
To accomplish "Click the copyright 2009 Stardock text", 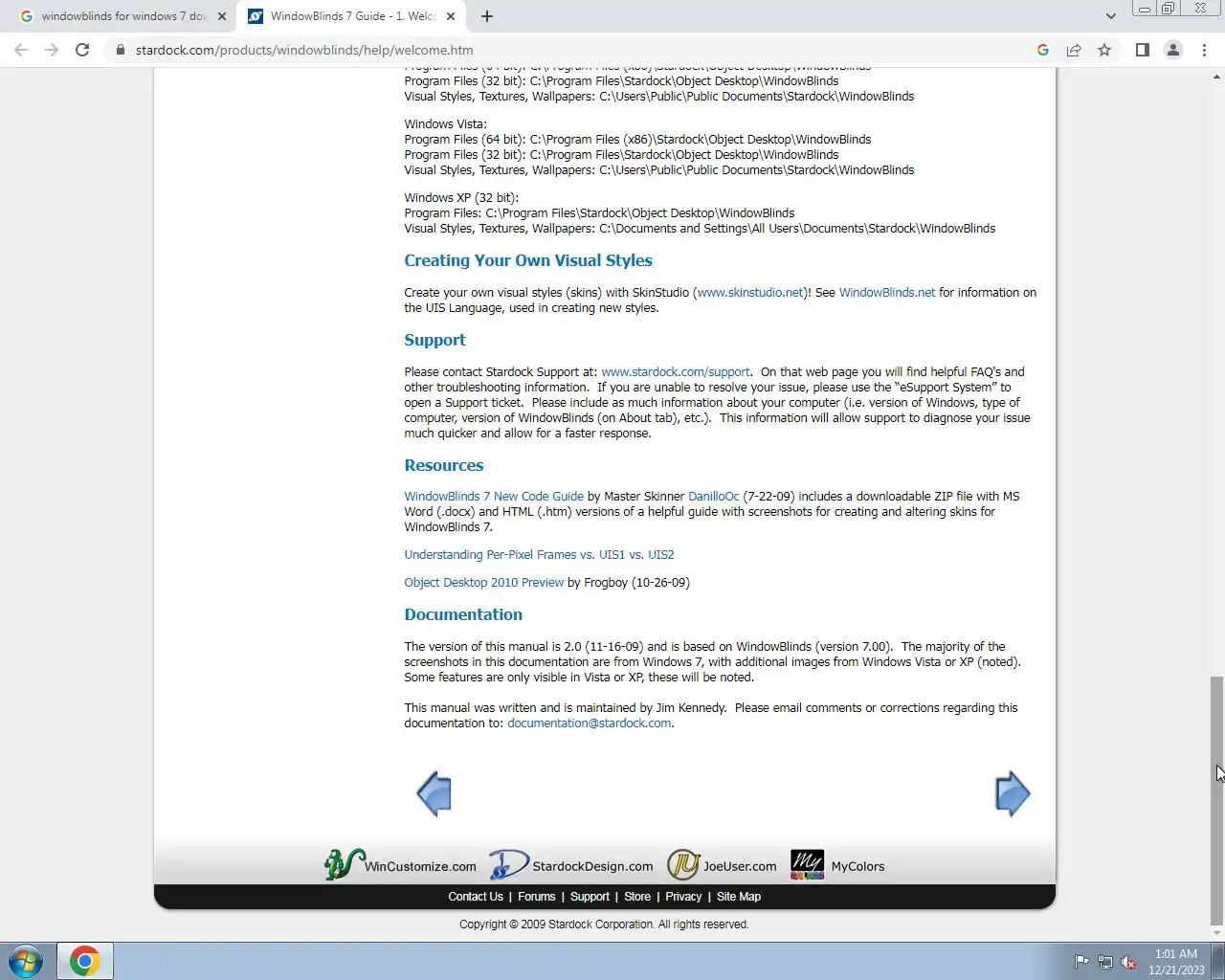I will 604,924.
